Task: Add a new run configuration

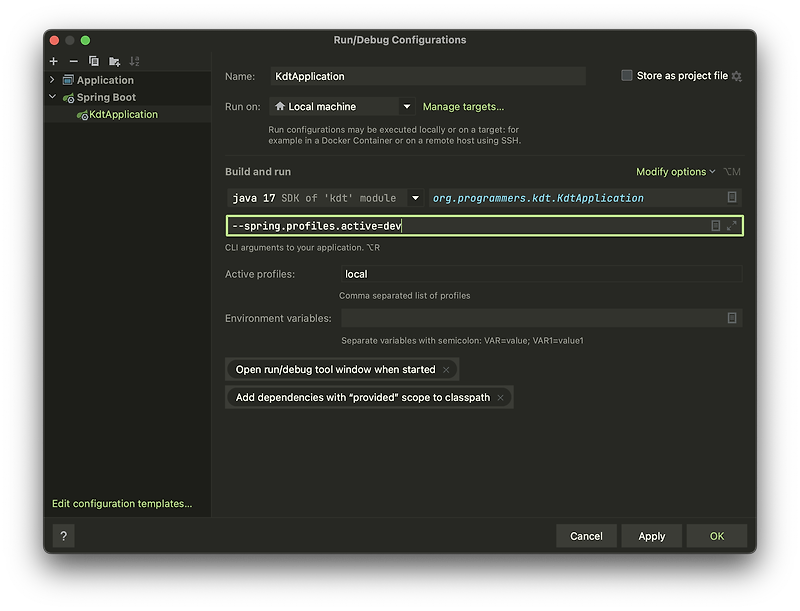Action: (51, 61)
